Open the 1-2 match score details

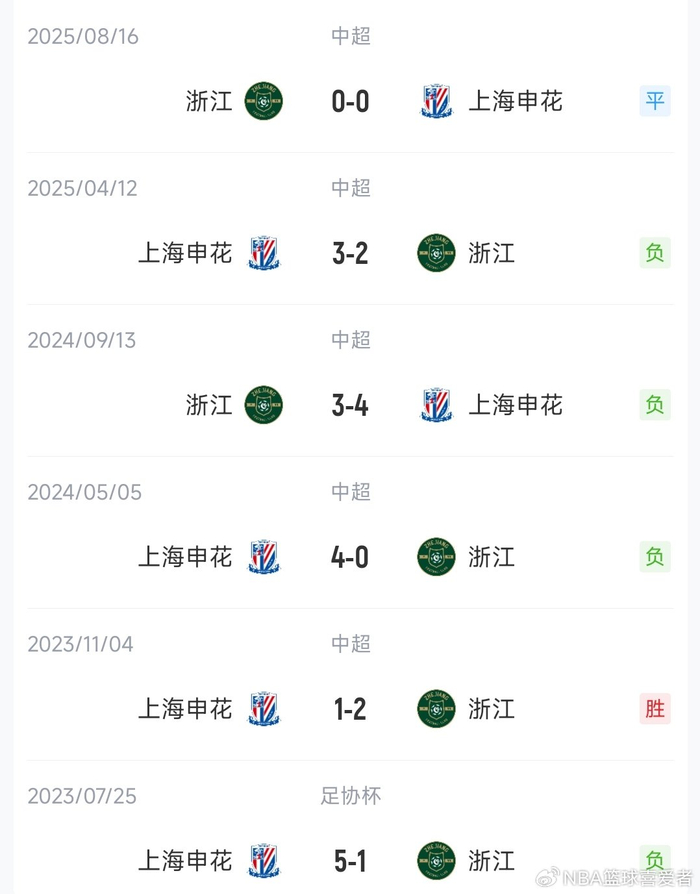coord(350,709)
